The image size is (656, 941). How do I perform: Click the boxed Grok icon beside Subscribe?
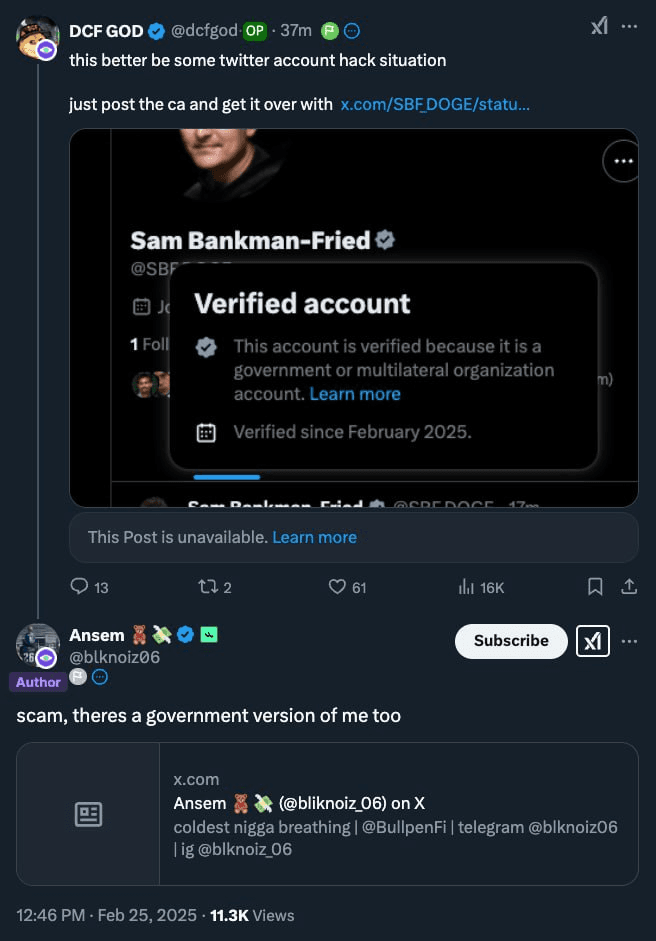pos(593,641)
